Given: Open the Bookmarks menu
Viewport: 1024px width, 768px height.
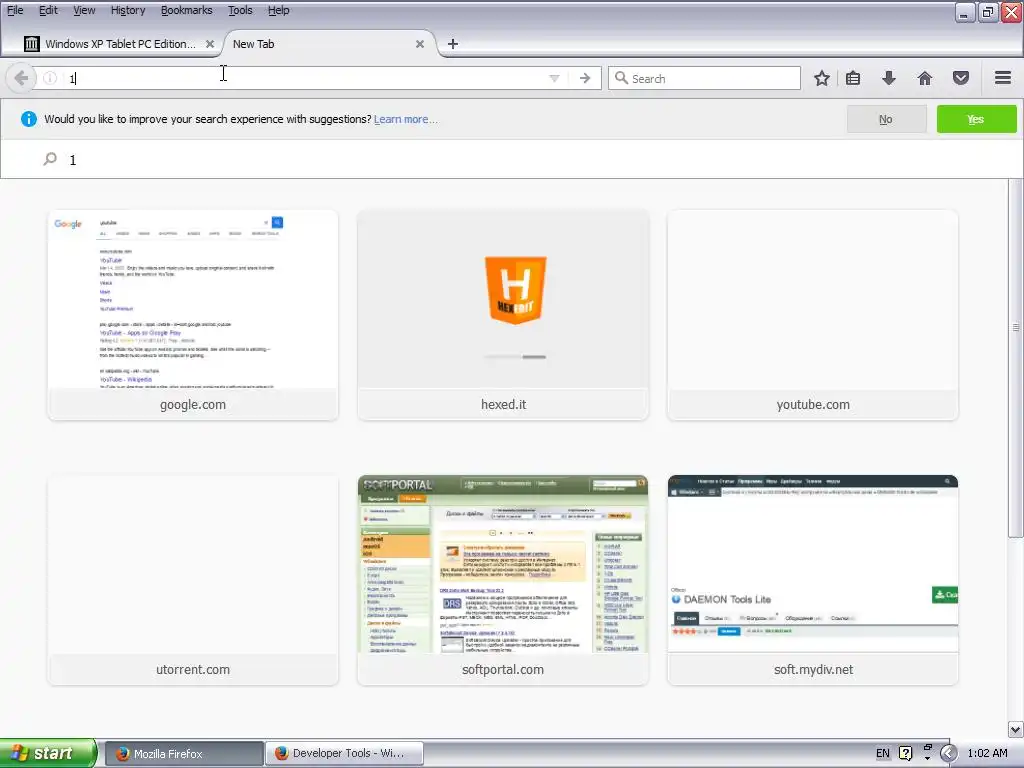Looking at the screenshot, I should pyautogui.click(x=187, y=10).
